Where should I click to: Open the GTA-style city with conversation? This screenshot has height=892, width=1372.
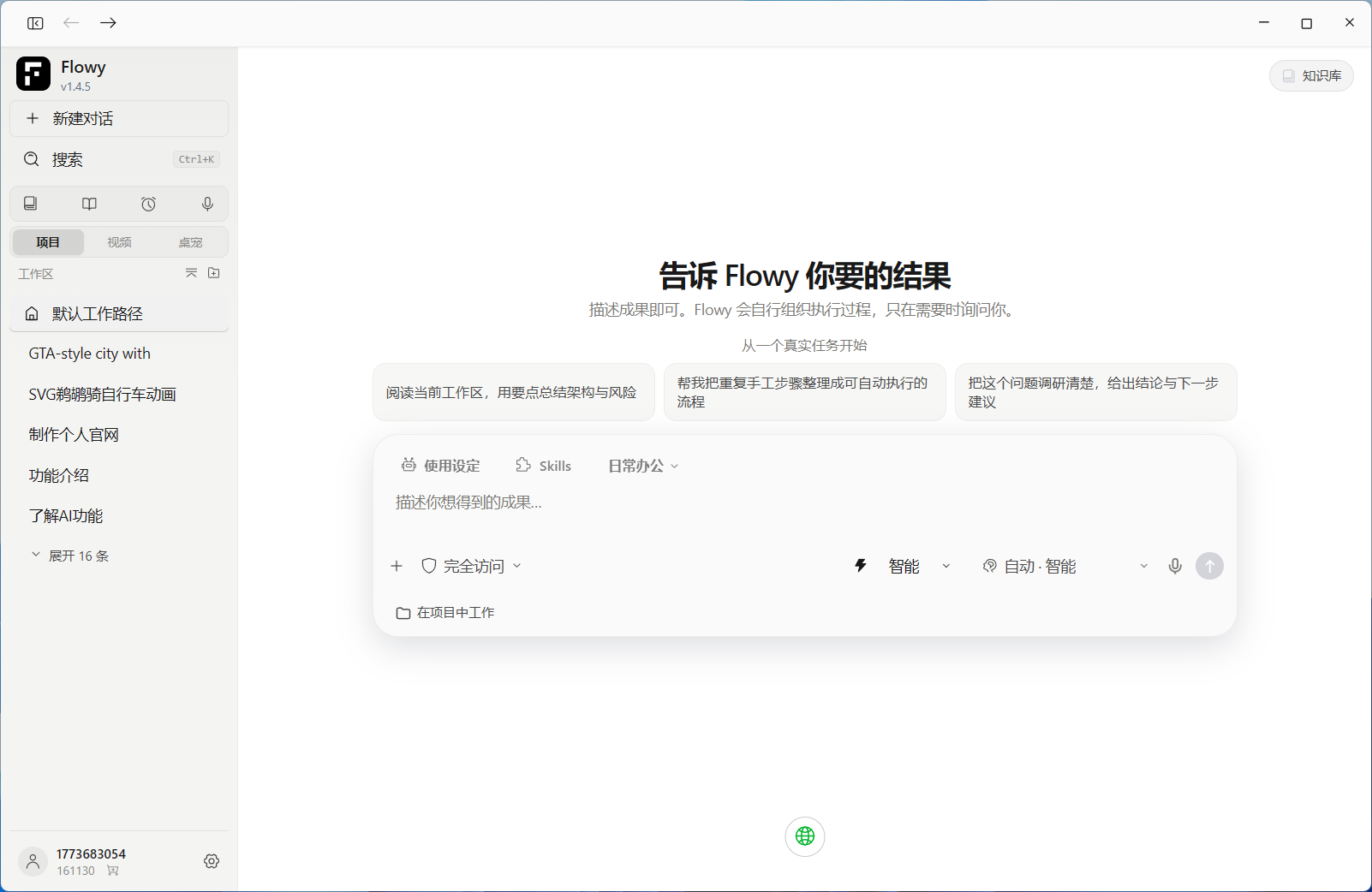click(x=119, y=354)
